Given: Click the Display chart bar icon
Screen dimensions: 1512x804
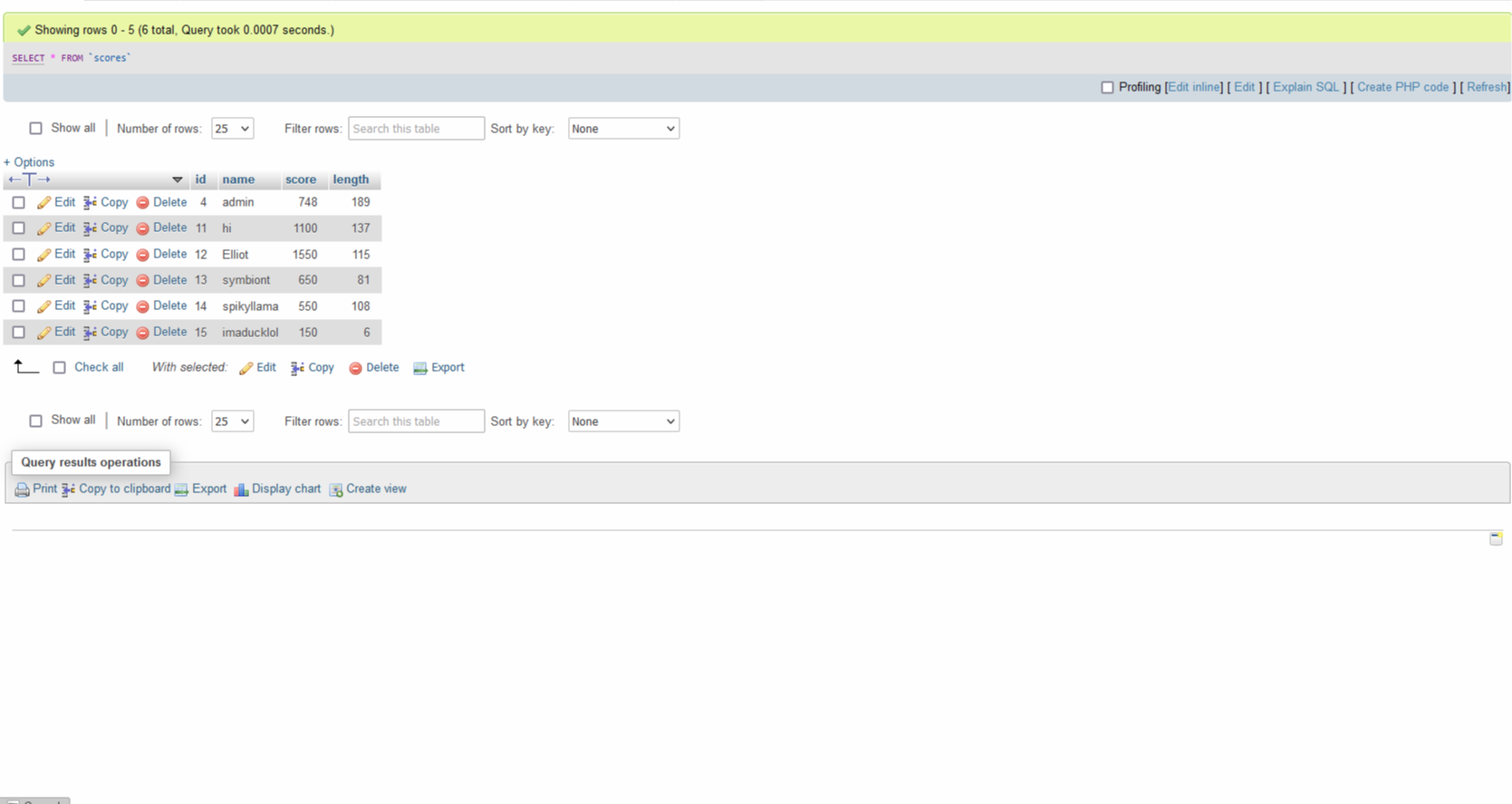Looking at the screenshot, I should tap(241, 489).
